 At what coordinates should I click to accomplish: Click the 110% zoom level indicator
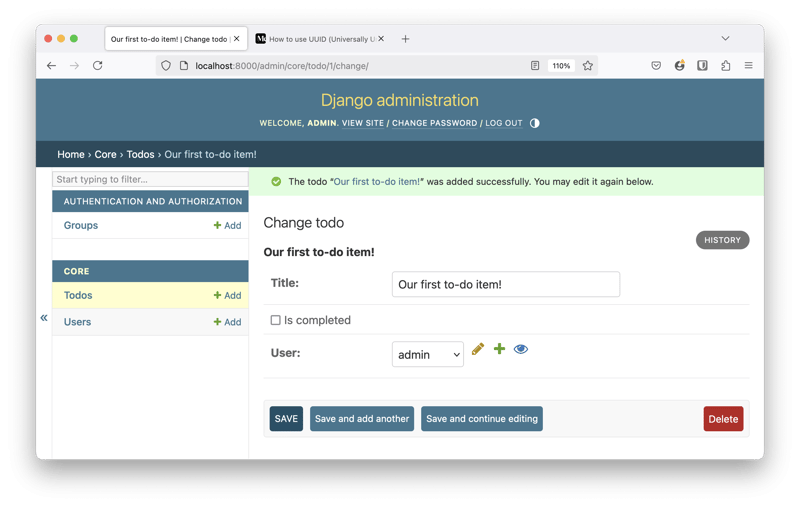click(561, 66)
